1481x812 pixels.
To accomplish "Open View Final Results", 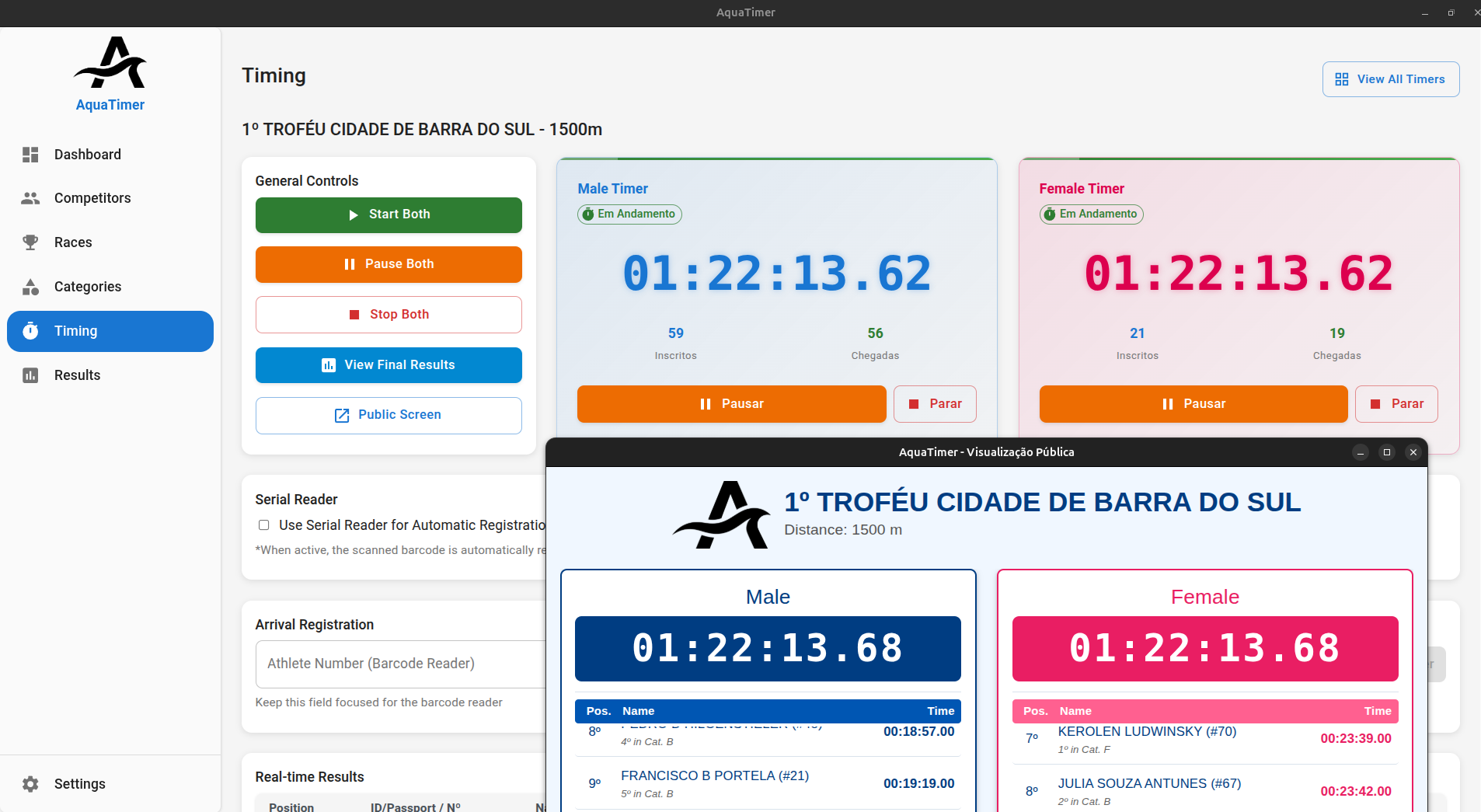I will point(389,365).
